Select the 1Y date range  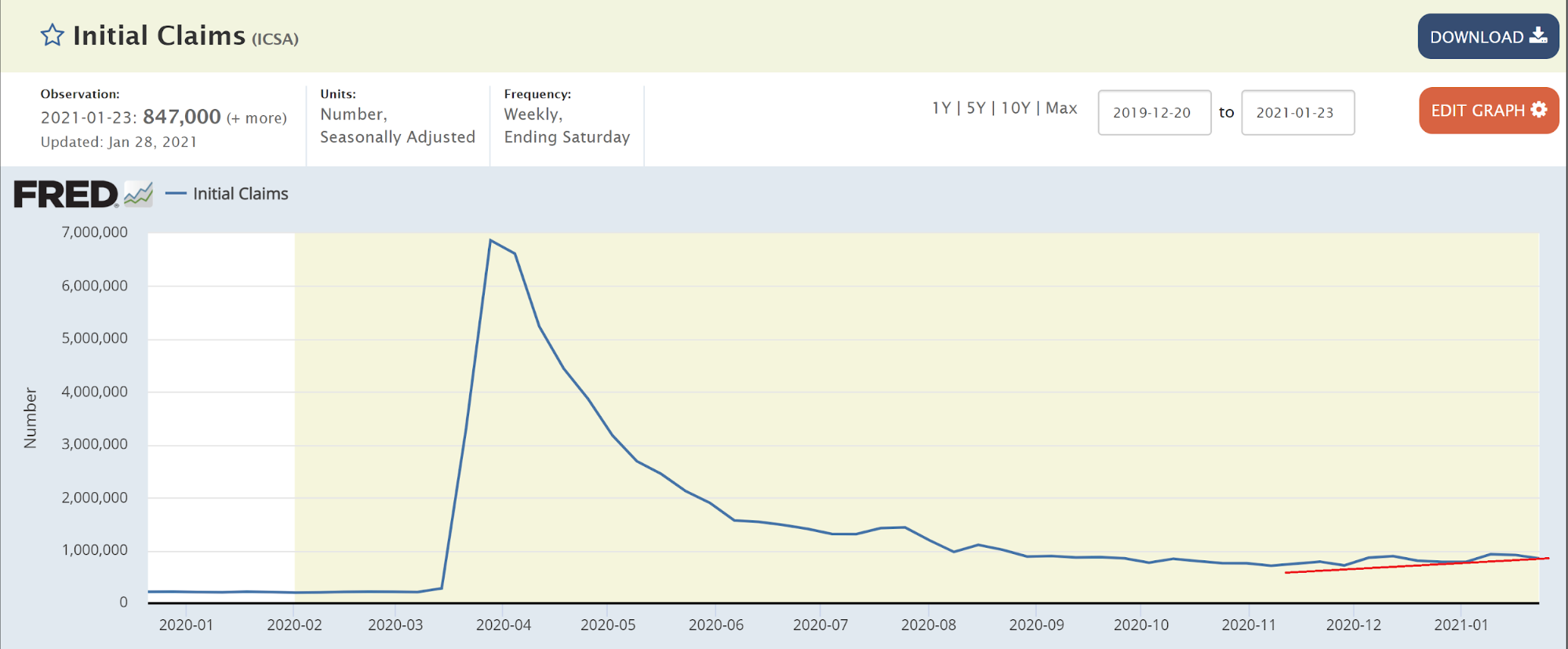point(941,108)
